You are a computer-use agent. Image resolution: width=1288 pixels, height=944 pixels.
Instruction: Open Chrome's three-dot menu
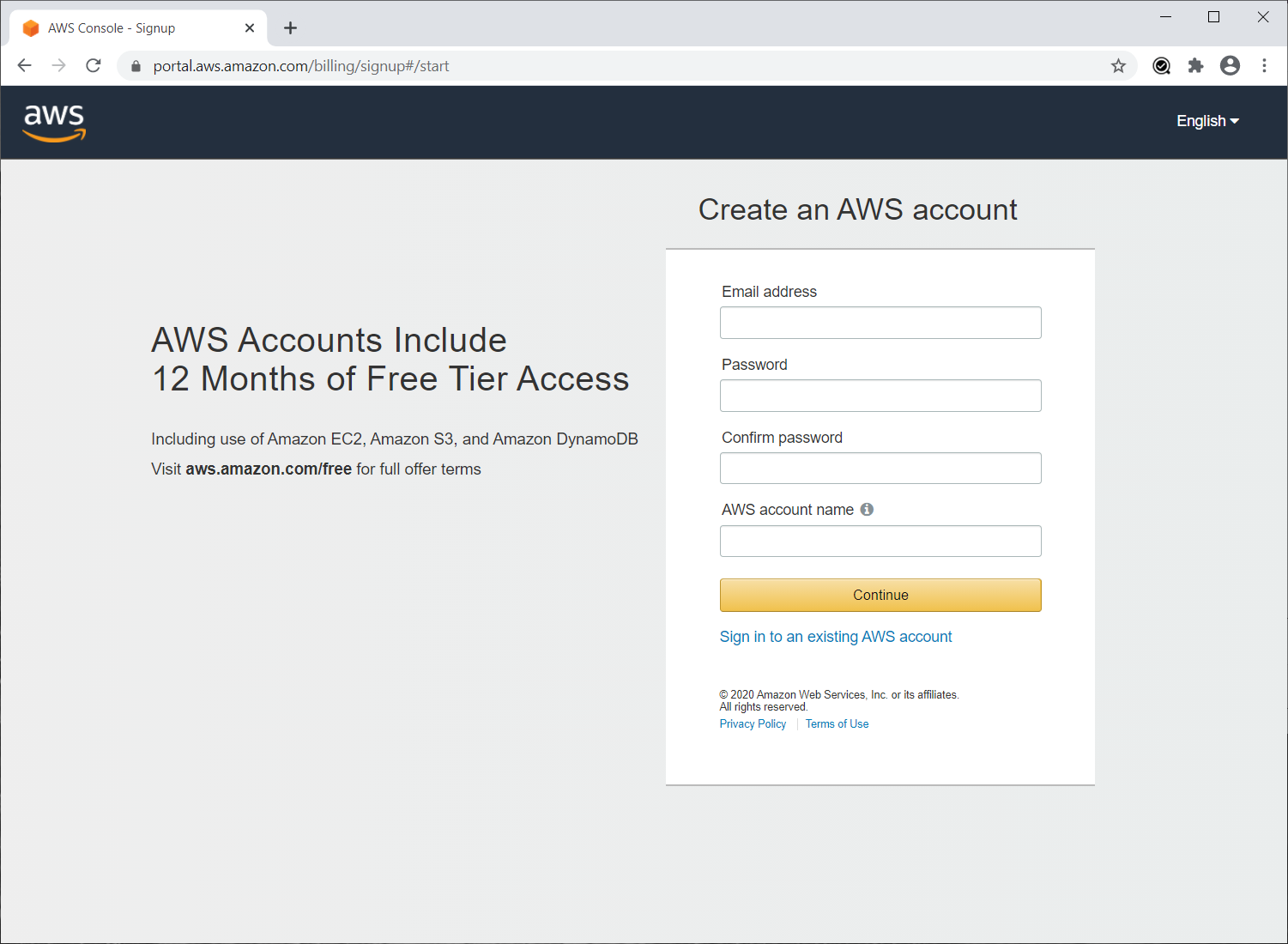point(1264,66)
